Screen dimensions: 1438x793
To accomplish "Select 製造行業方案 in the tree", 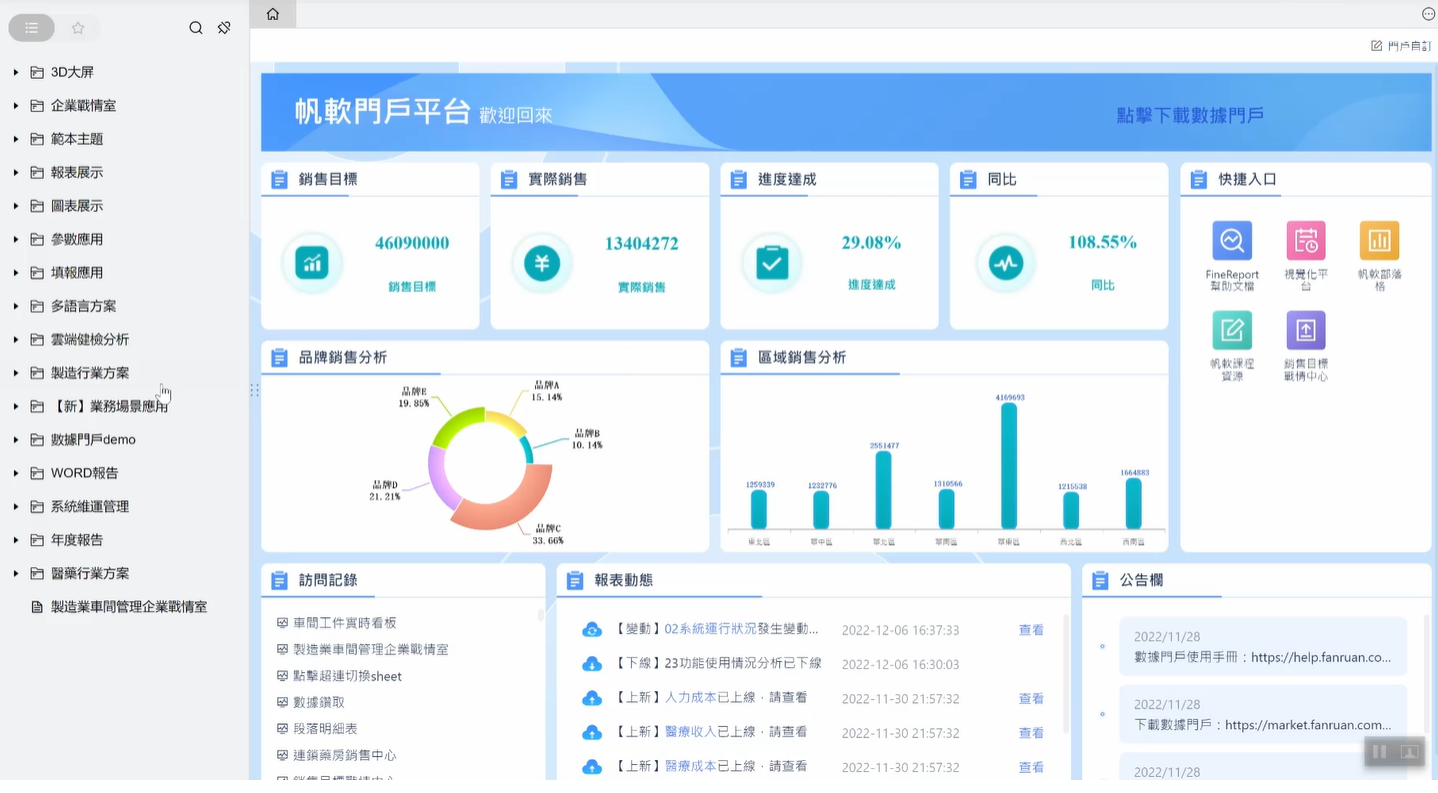I will point(90,373).
